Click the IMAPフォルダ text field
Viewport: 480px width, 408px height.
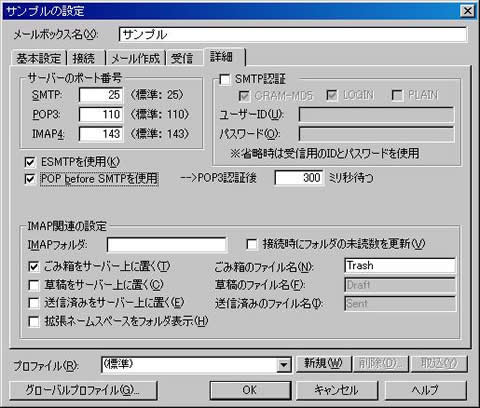tap(167, 245)
